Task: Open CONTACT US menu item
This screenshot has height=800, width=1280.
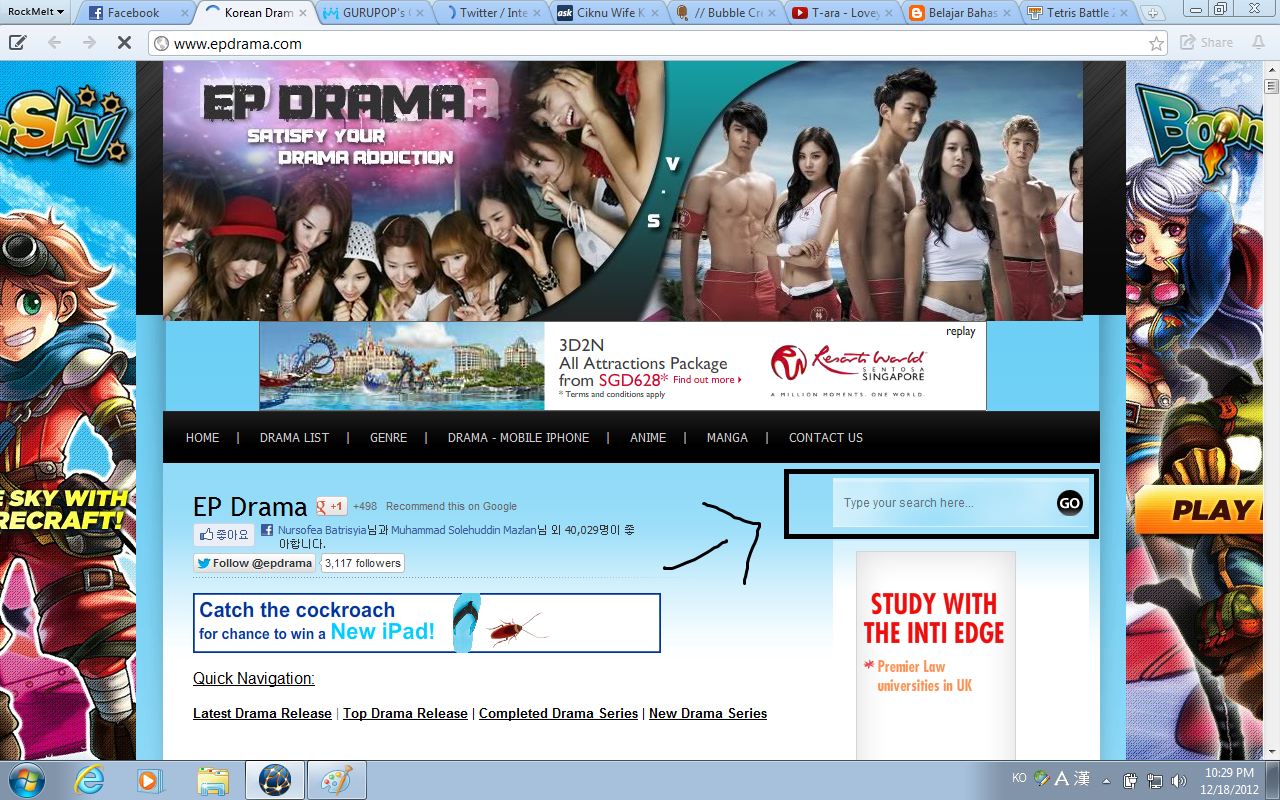Action: pos(825,438)
